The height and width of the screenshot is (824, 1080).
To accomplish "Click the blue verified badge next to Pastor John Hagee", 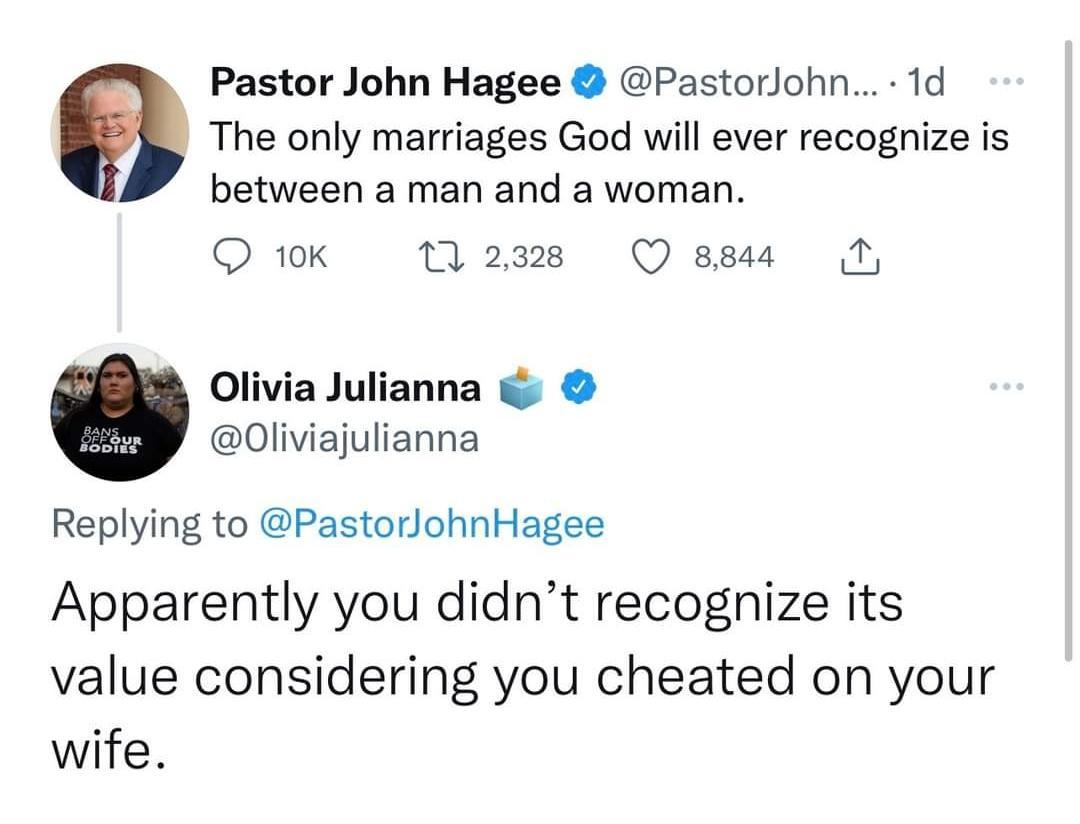I will pos(589,81).
